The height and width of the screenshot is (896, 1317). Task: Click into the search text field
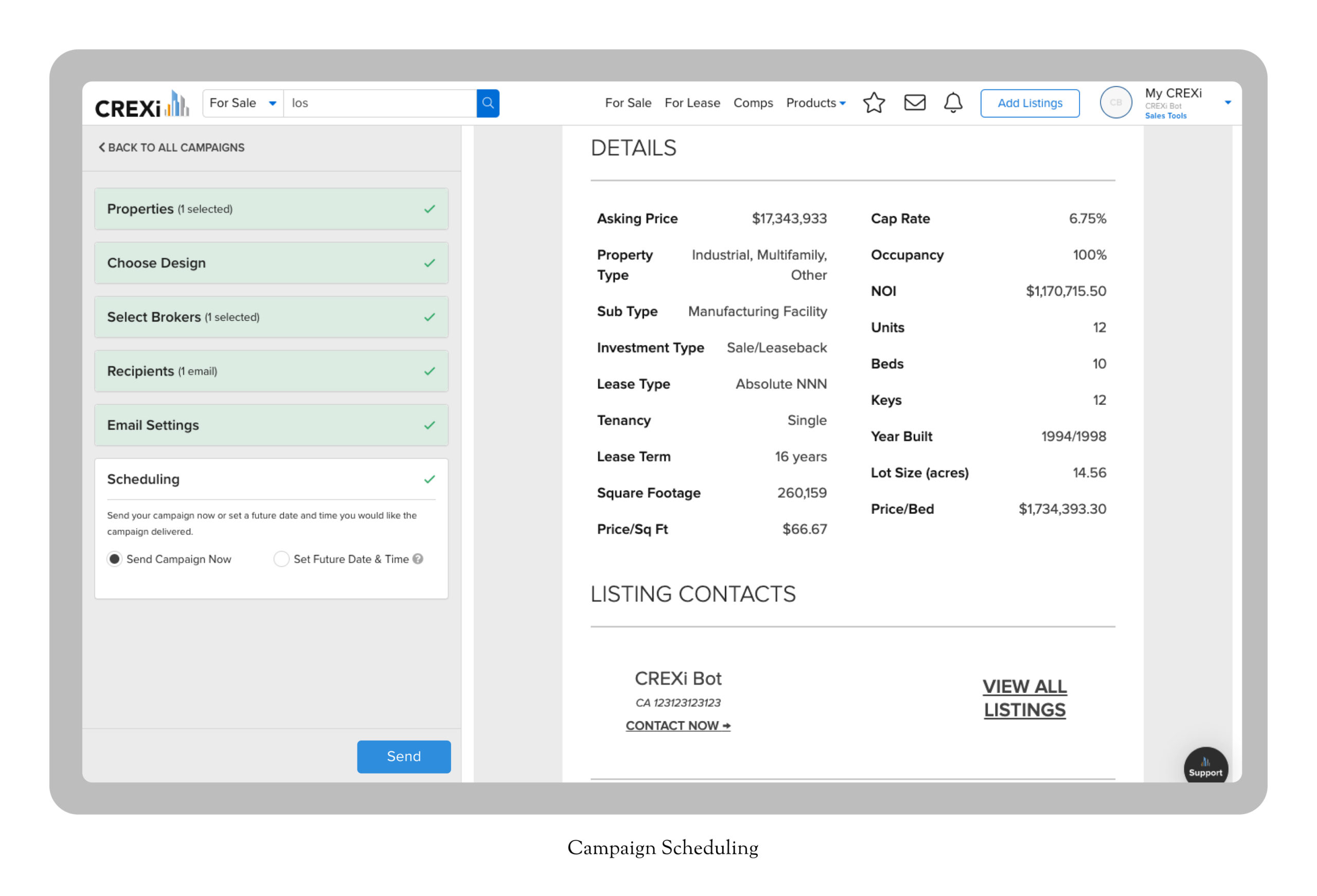(x=380, y=103)
